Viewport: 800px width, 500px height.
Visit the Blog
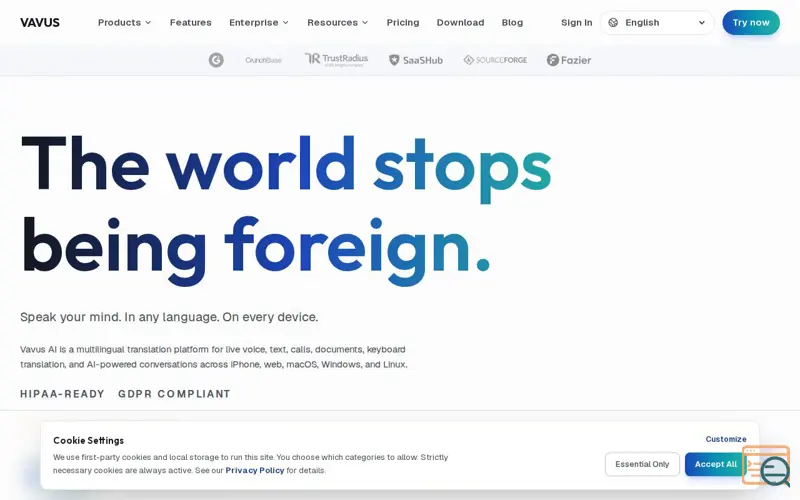512,22
